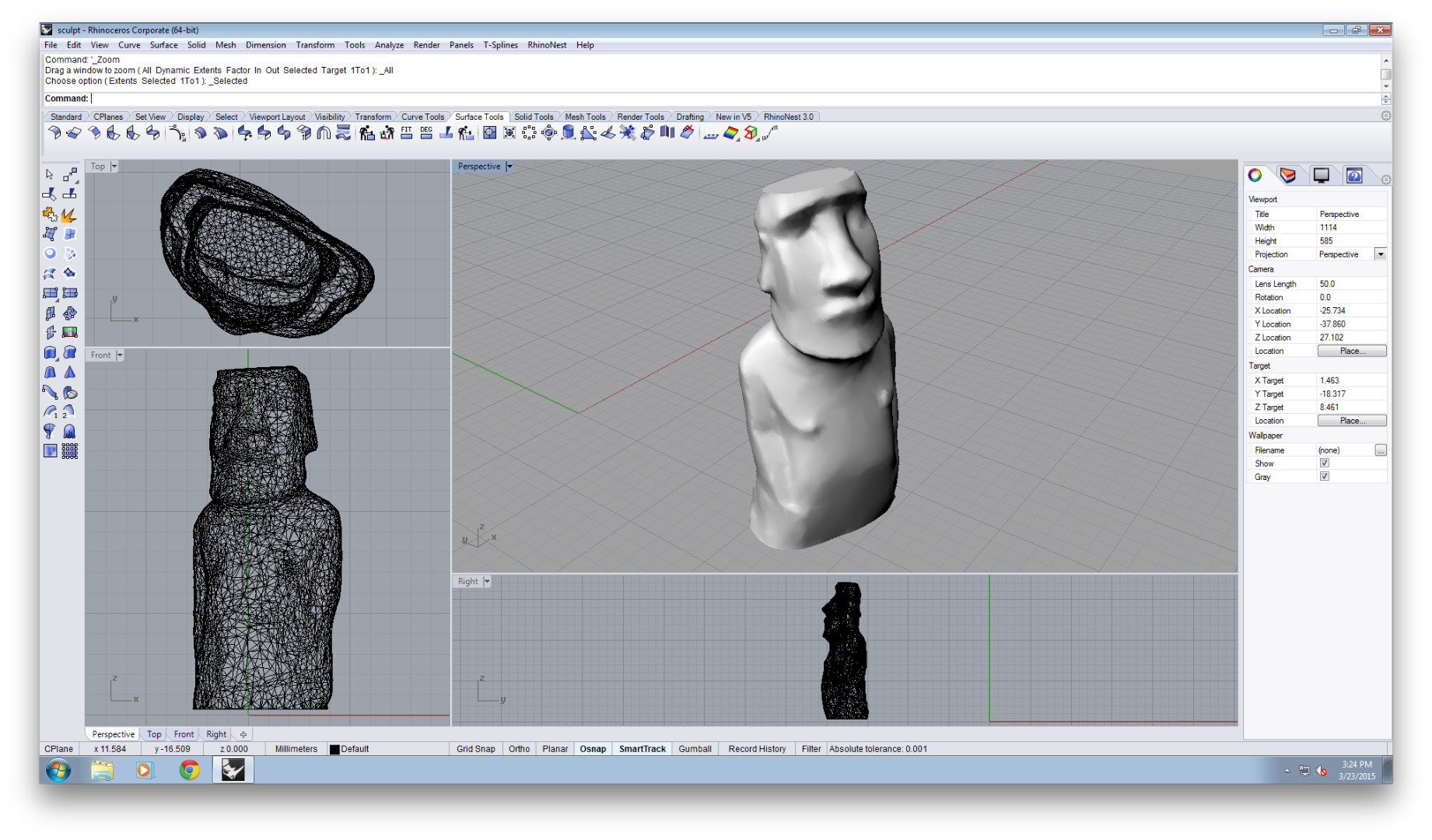The width and height of the screenshot is (1432, 840).
Task: Toggle Gumball in the status bar
Action: coord(695,749)
